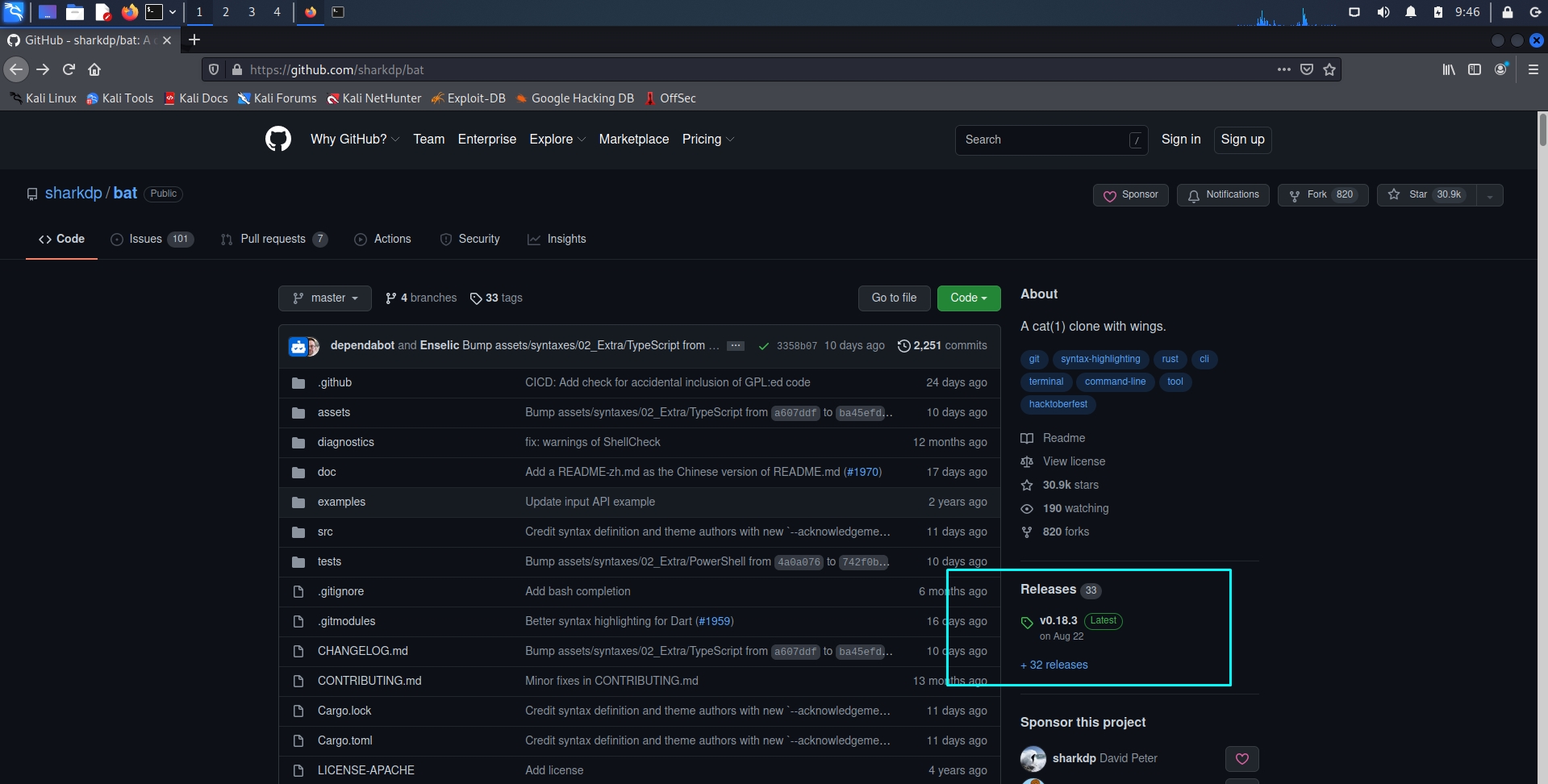Screen dimensions: 1548x784
Task: Open the 2,251 commits link
Action: (942, 345)
